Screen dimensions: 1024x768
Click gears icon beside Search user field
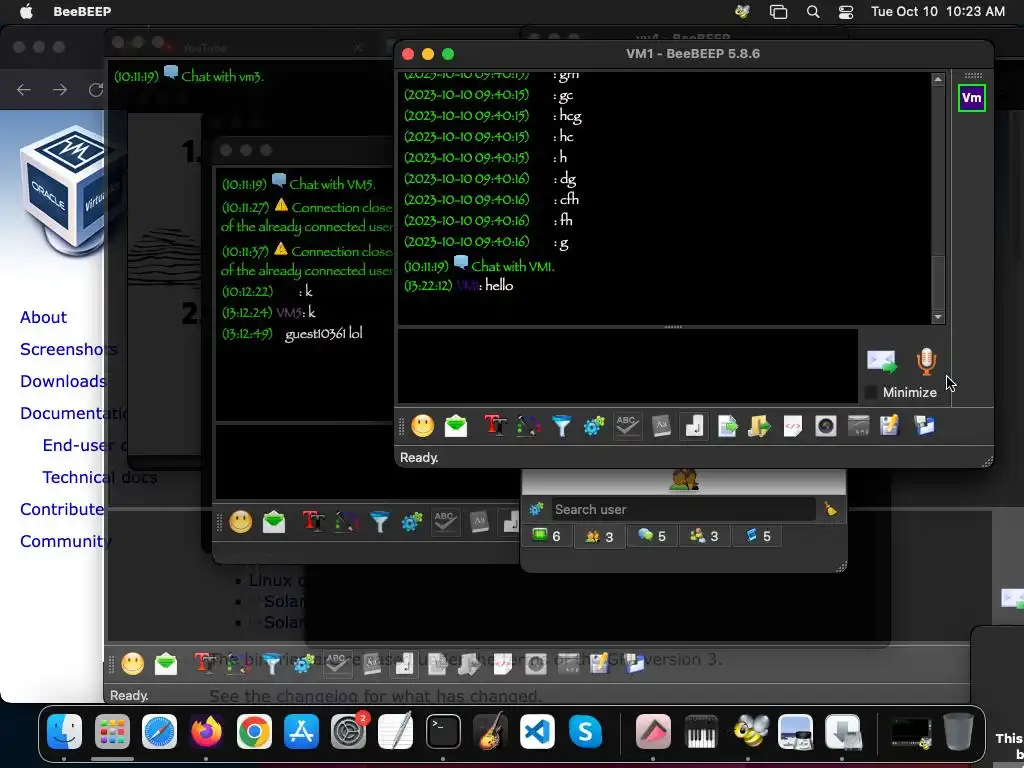(x=536, y=509)
